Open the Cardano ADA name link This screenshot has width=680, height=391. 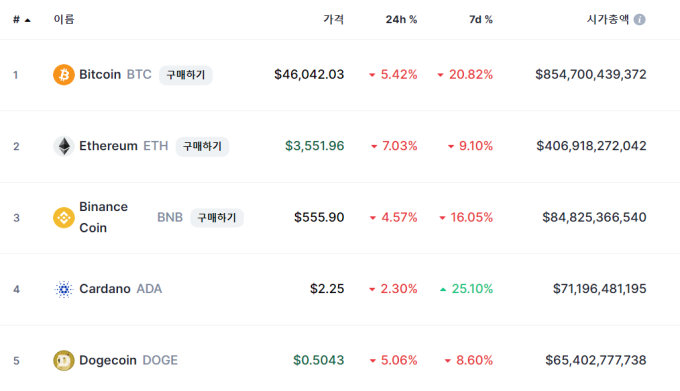pos(121,289)
